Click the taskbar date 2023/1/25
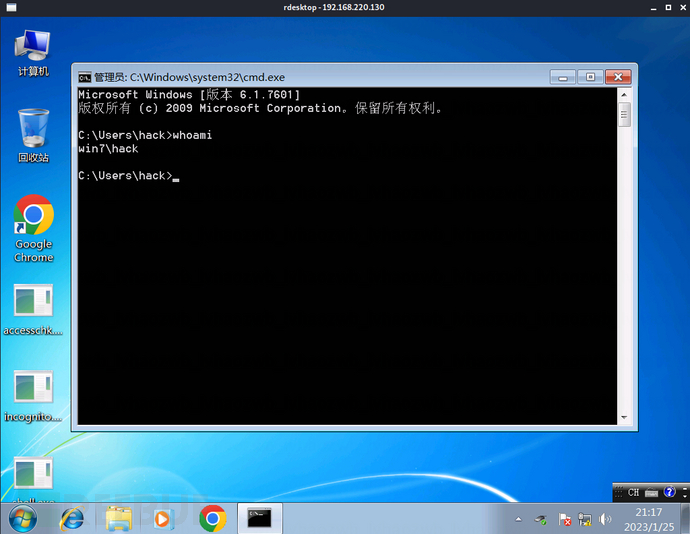Screen dimensions: 690x534 point(649,527)
